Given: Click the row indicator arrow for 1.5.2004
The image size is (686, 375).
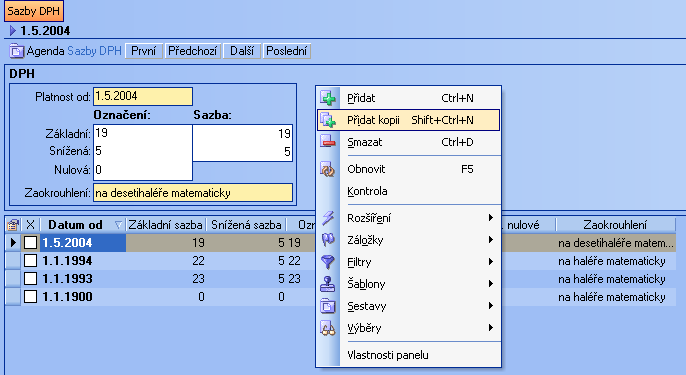Looking at the screenshot, I should (13, 242).
